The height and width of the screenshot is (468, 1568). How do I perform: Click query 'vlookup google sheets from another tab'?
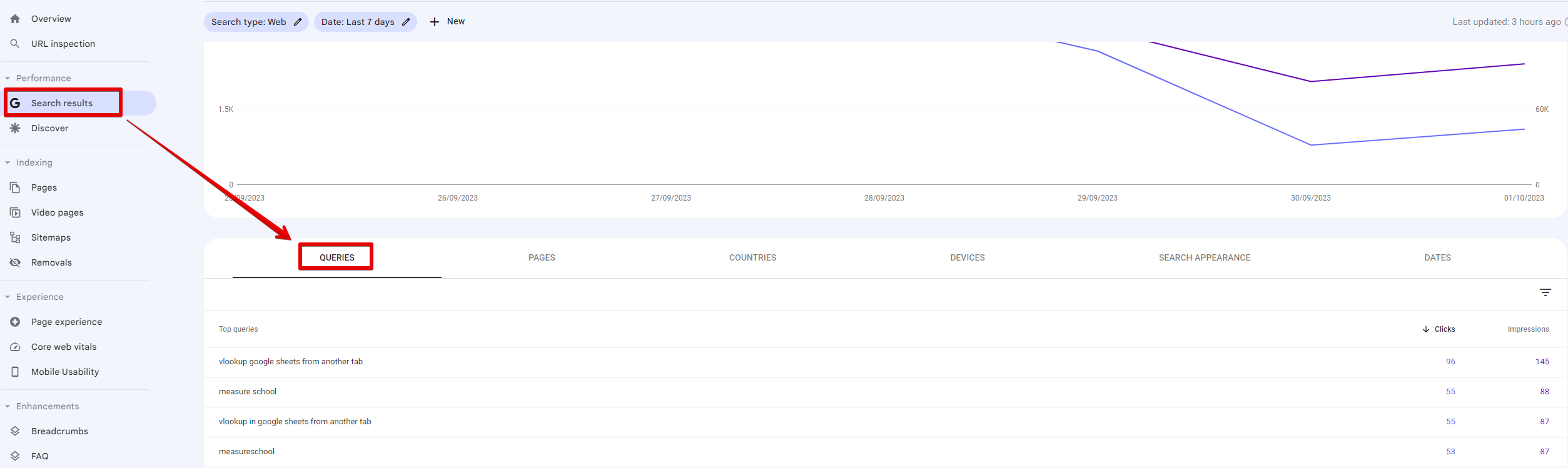click(x=291, y=362)
